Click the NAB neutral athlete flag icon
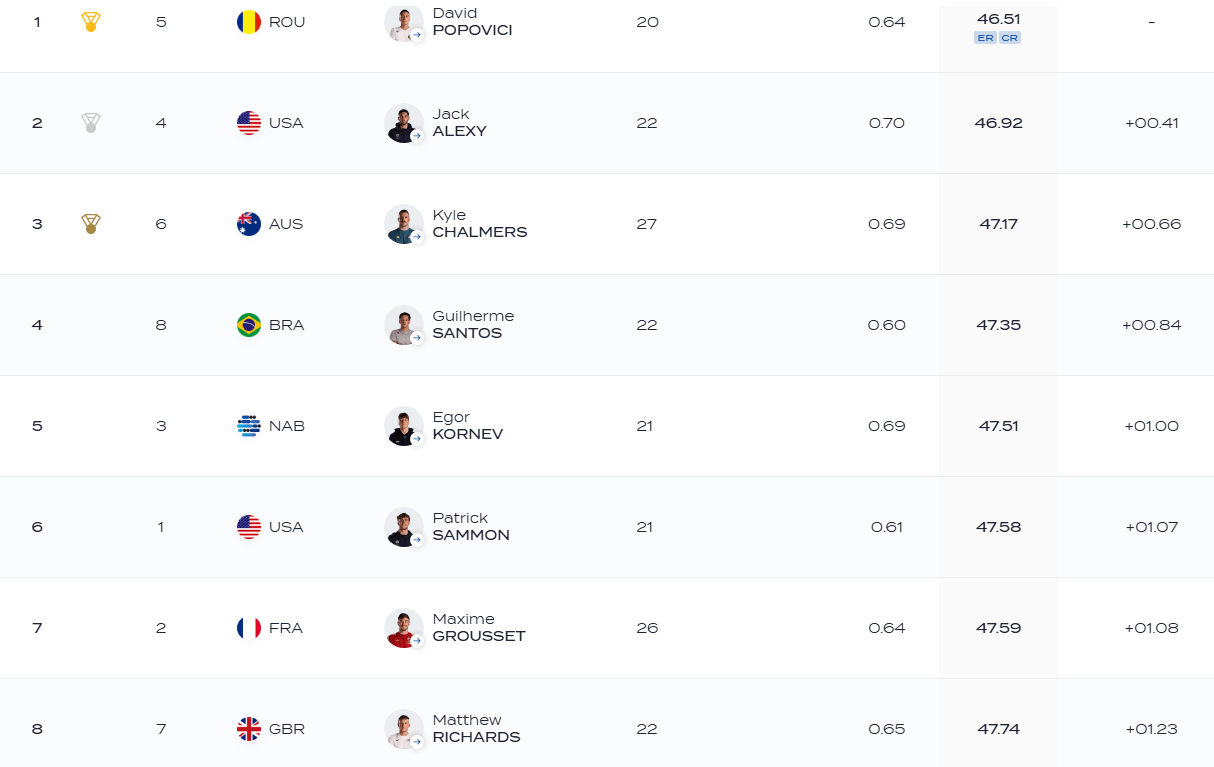1214x767 pixels. pyautogui.click(x=249, y=426)
